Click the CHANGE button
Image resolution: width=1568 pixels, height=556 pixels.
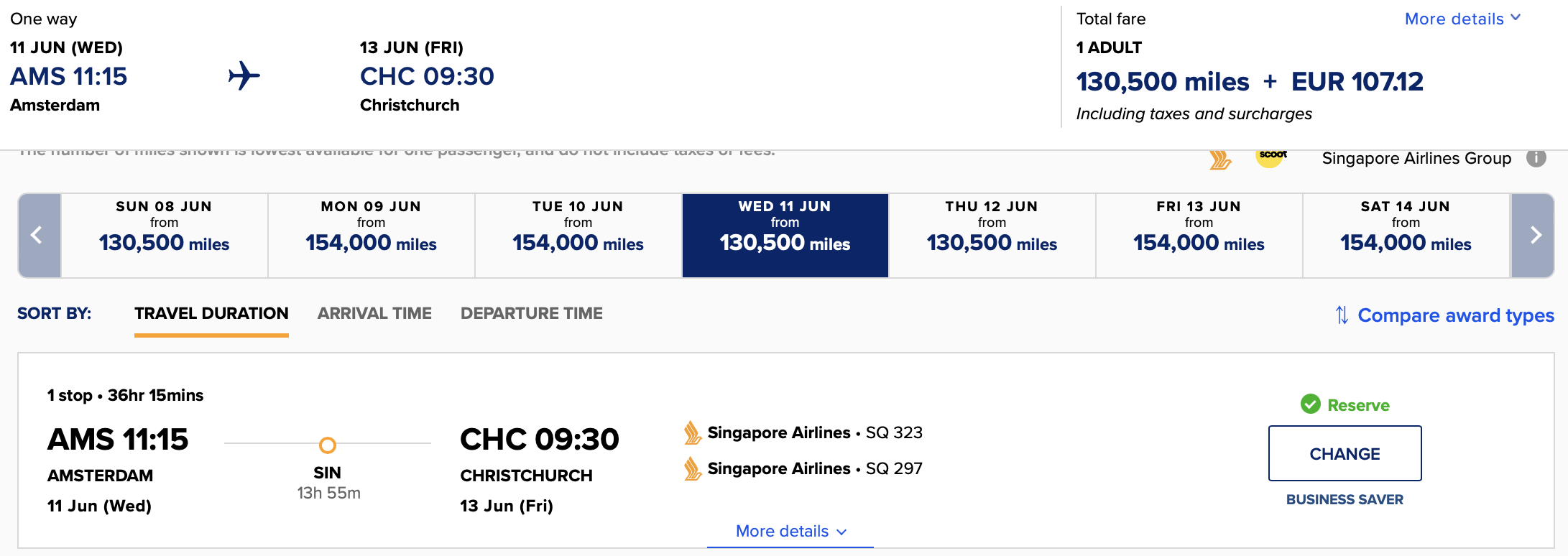pos(1345,453)
